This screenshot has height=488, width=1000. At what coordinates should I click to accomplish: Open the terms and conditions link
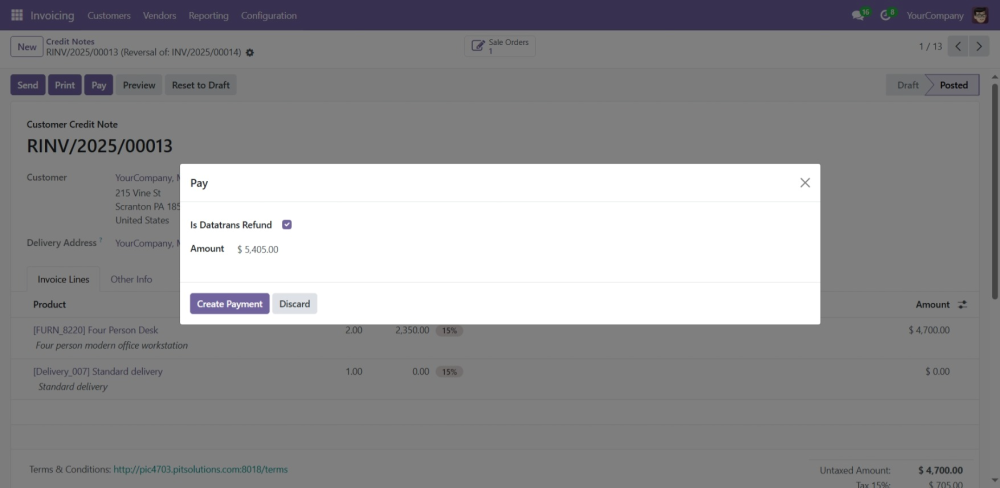(200, 469)
